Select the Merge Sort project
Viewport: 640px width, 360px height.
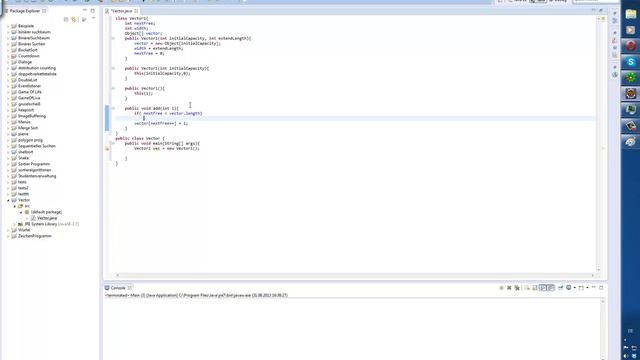coord(28,128)
